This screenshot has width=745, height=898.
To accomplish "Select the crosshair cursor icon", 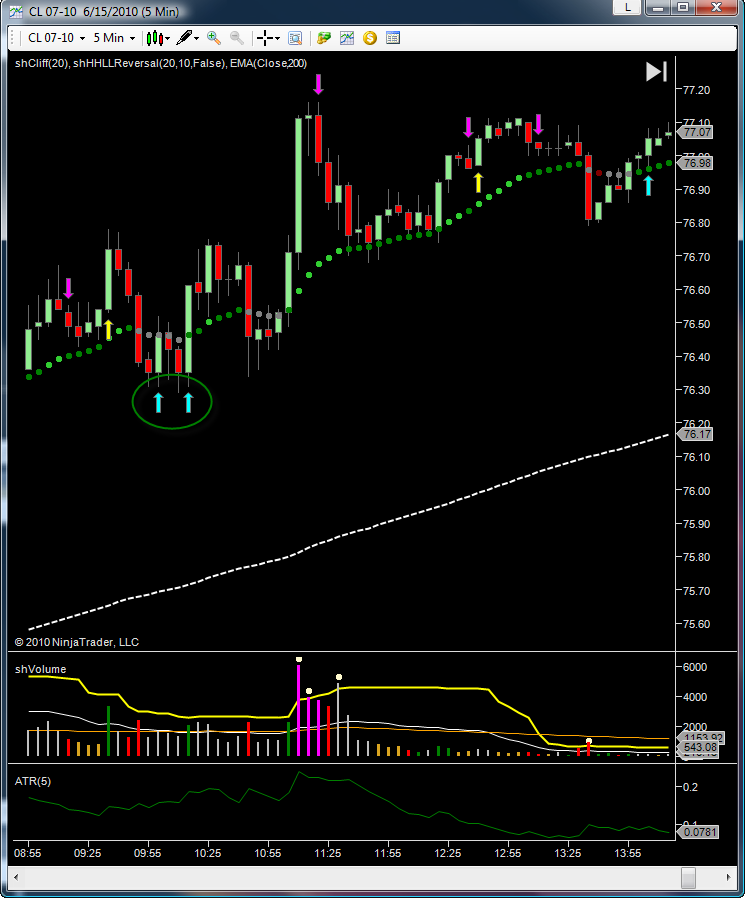I will pos(265,38).
